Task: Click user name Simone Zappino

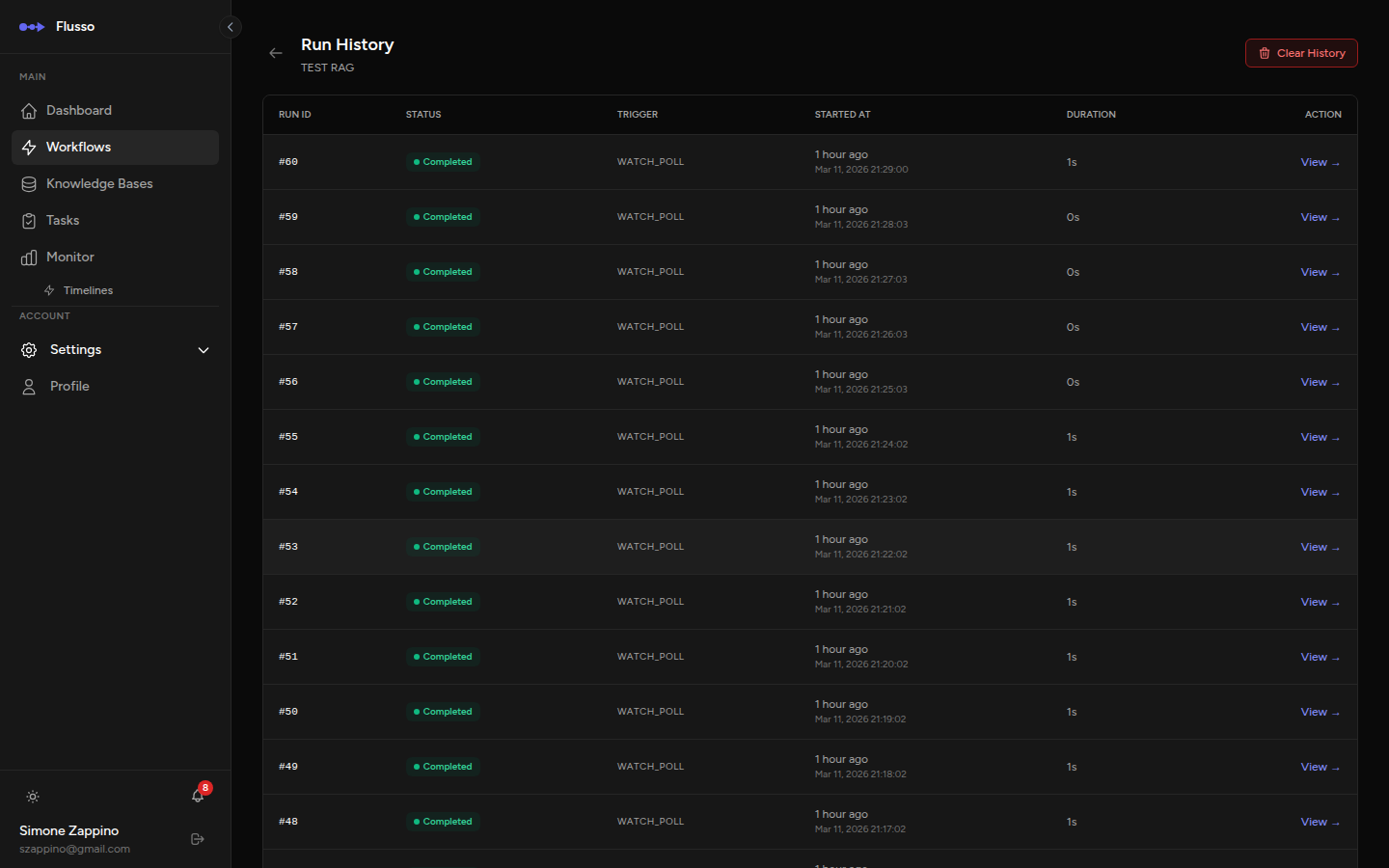Action: [x=68, y=830]
